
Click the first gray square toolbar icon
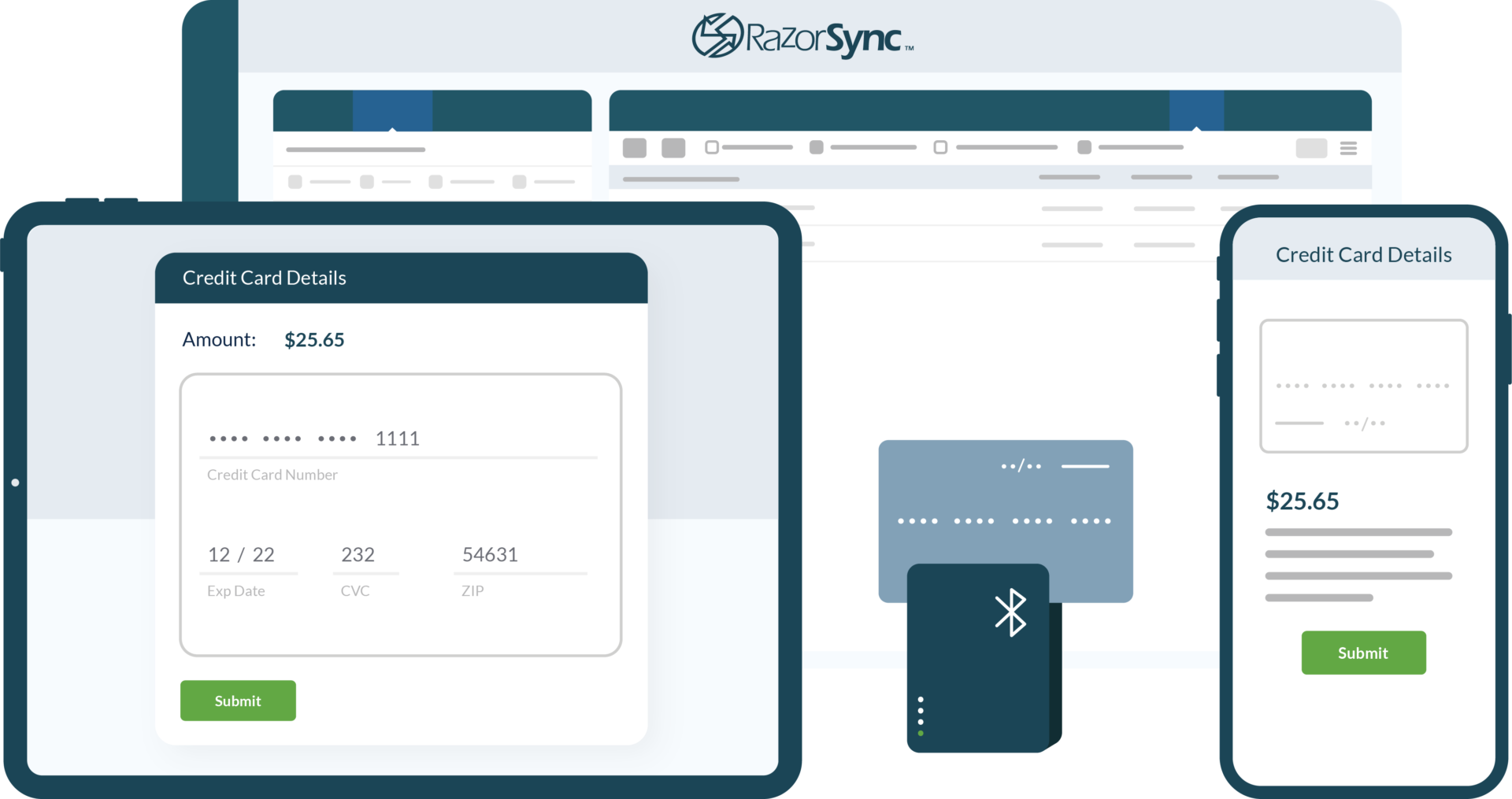(x=634, y=148)
